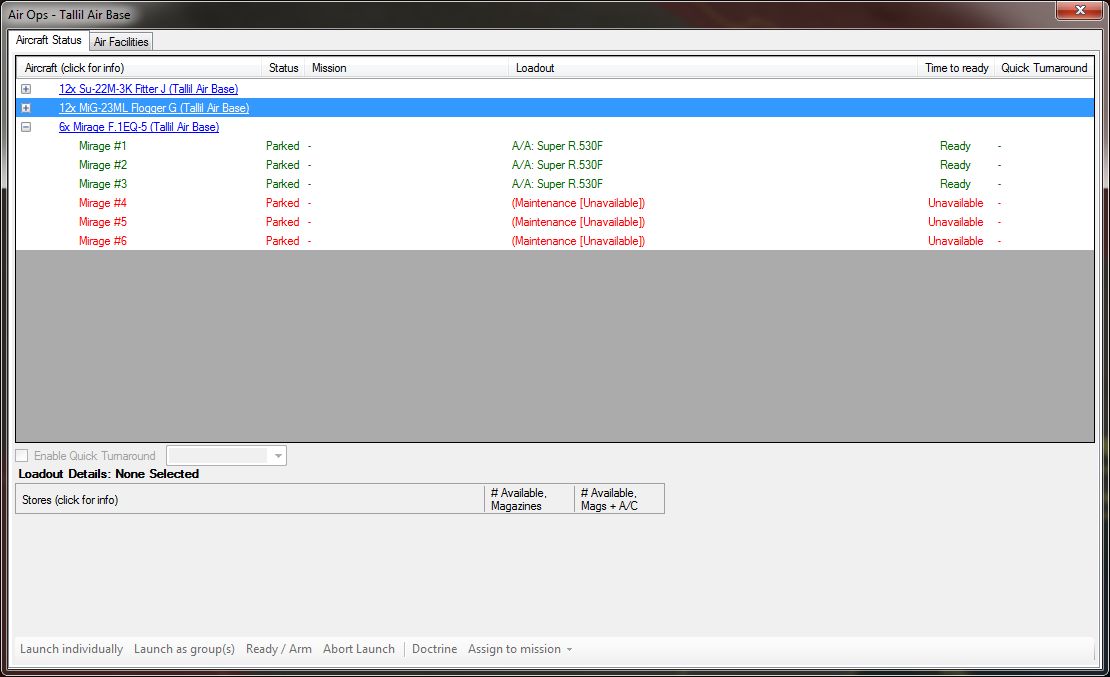Image resolution: width=1110 pixels, height=677 pixels.
Task: Switch to the Air Facilities tab
Action: [x=121, y=42]
